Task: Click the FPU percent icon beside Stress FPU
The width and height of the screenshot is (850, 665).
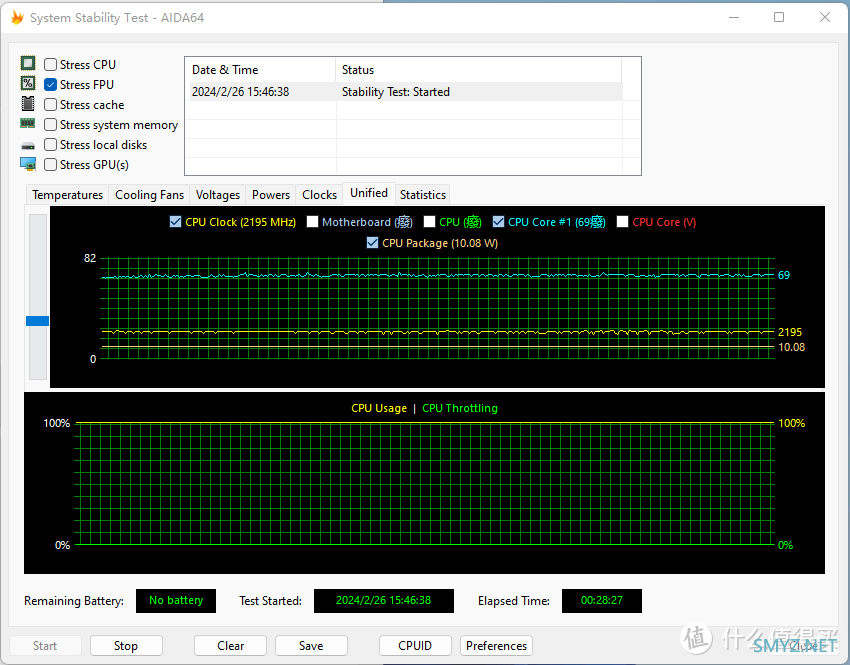Action: [x=28, y=83]
